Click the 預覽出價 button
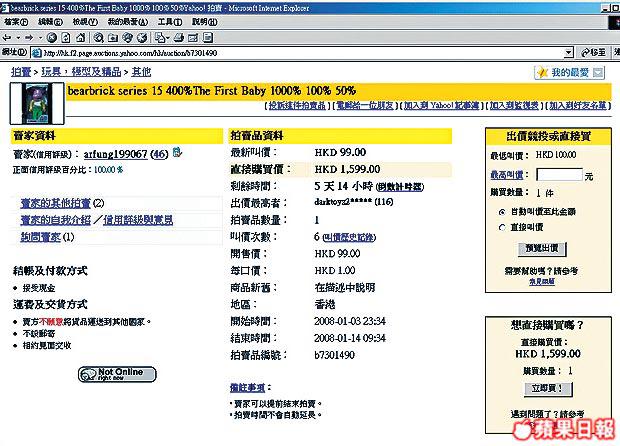The image size is (620, 446). (542, 249)
